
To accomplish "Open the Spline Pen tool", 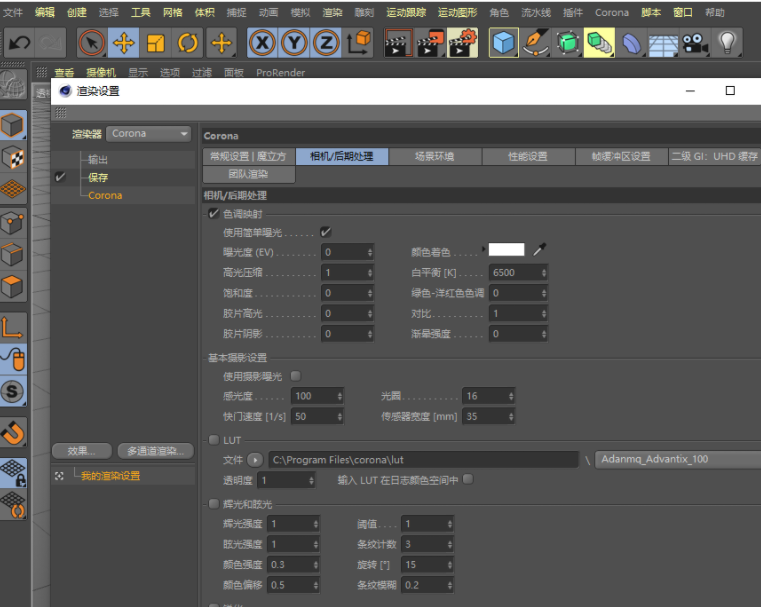I will point(535,43).
